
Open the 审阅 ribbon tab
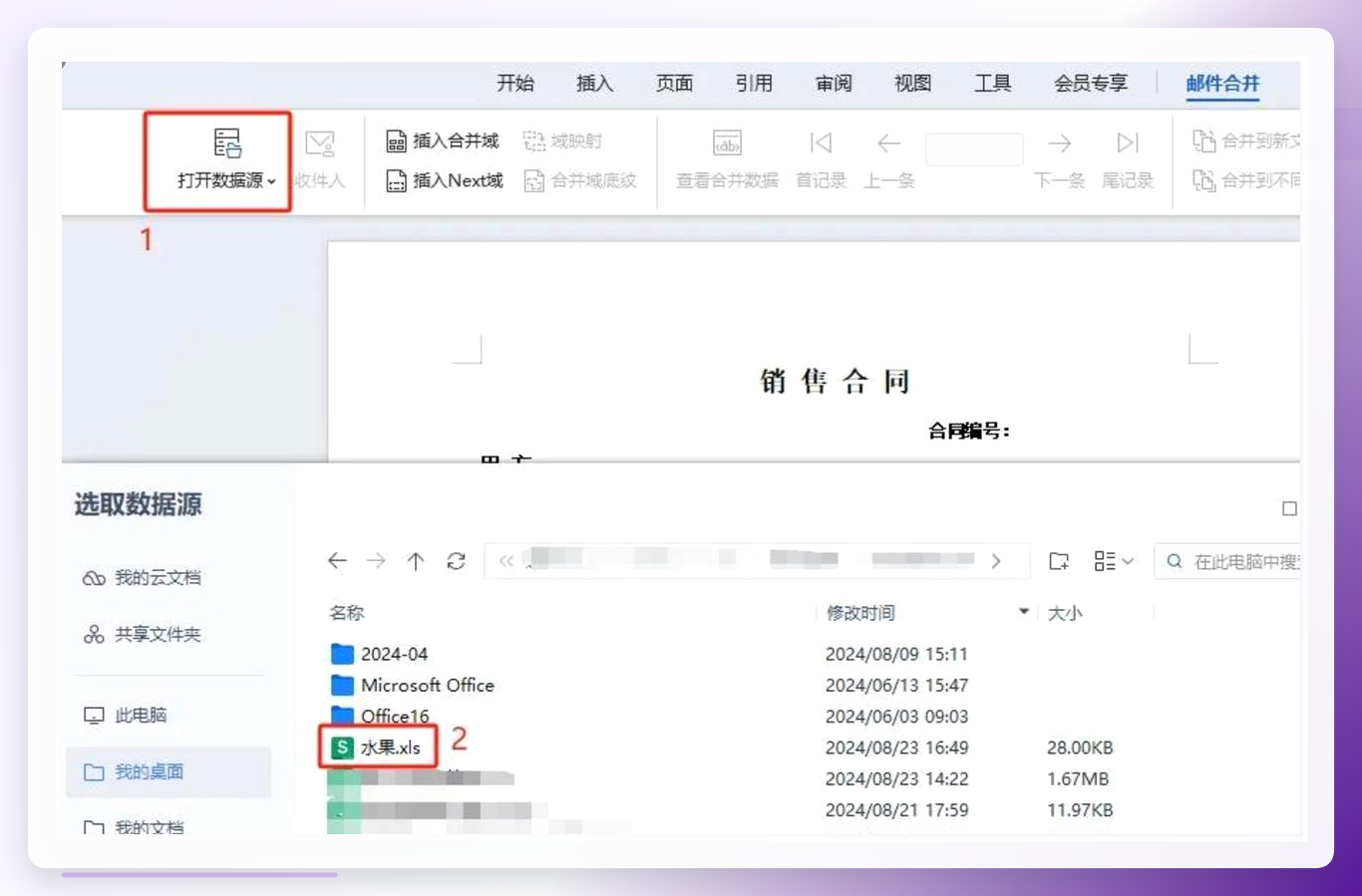click(834, 84)
